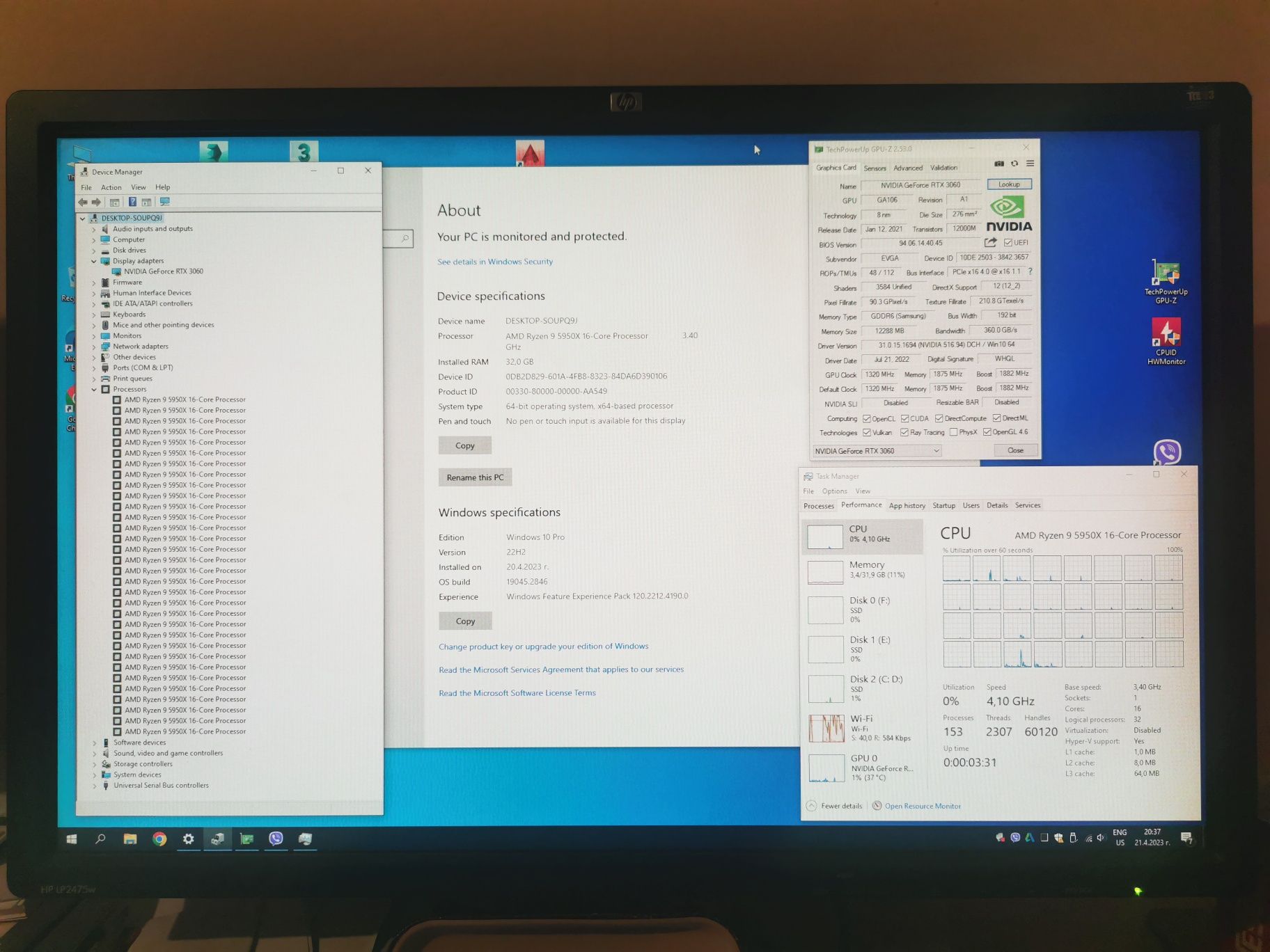Viewport: 1270px width, 952px height.
Task: Open taskbar Search magnifier
Action: [100, 839]
